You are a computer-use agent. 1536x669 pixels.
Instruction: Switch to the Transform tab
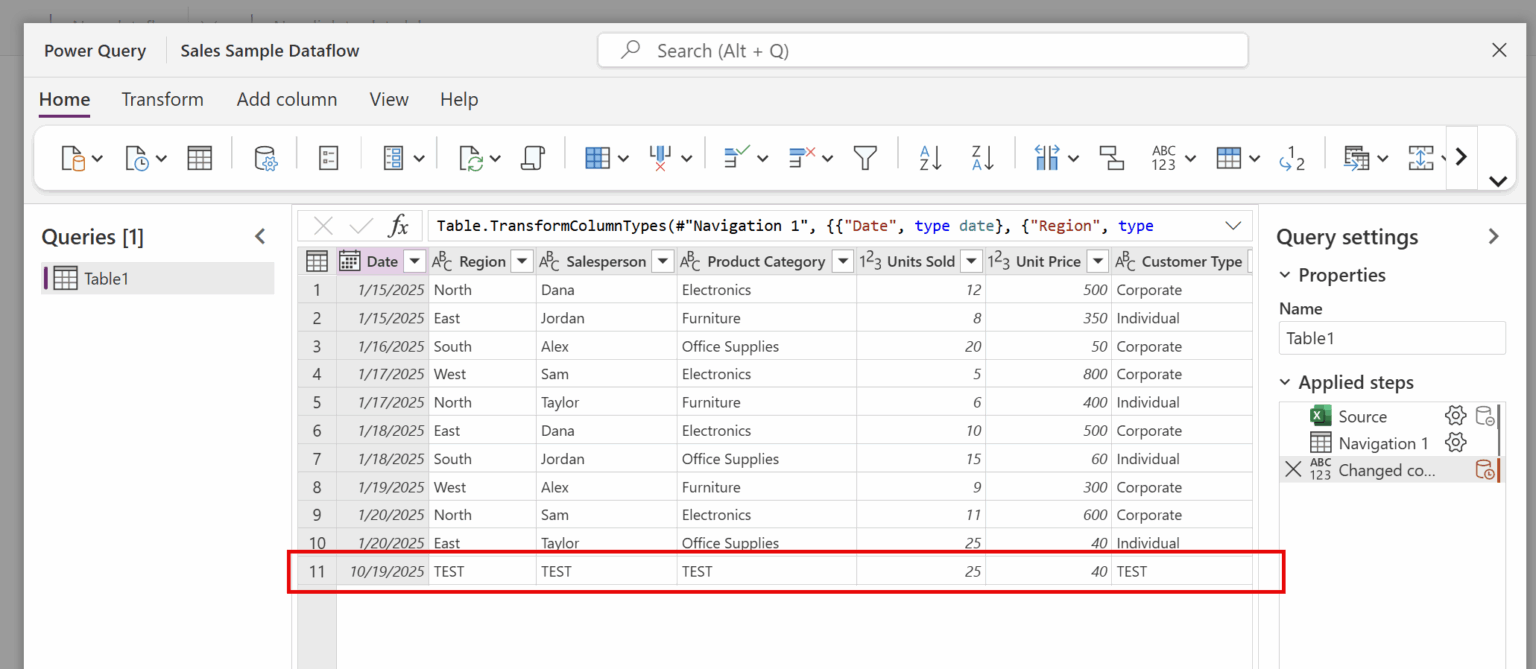click(x=162, y=100)
